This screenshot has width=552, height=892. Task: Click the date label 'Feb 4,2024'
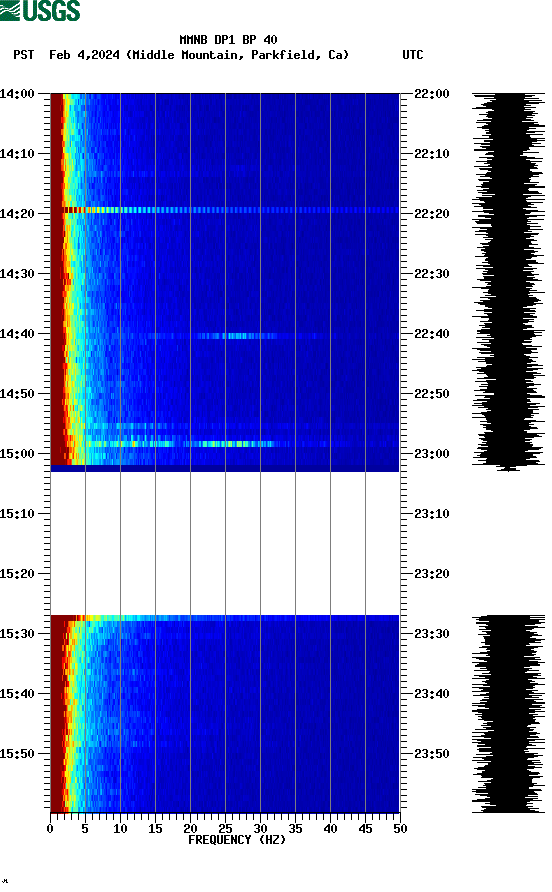click(84, 55)
